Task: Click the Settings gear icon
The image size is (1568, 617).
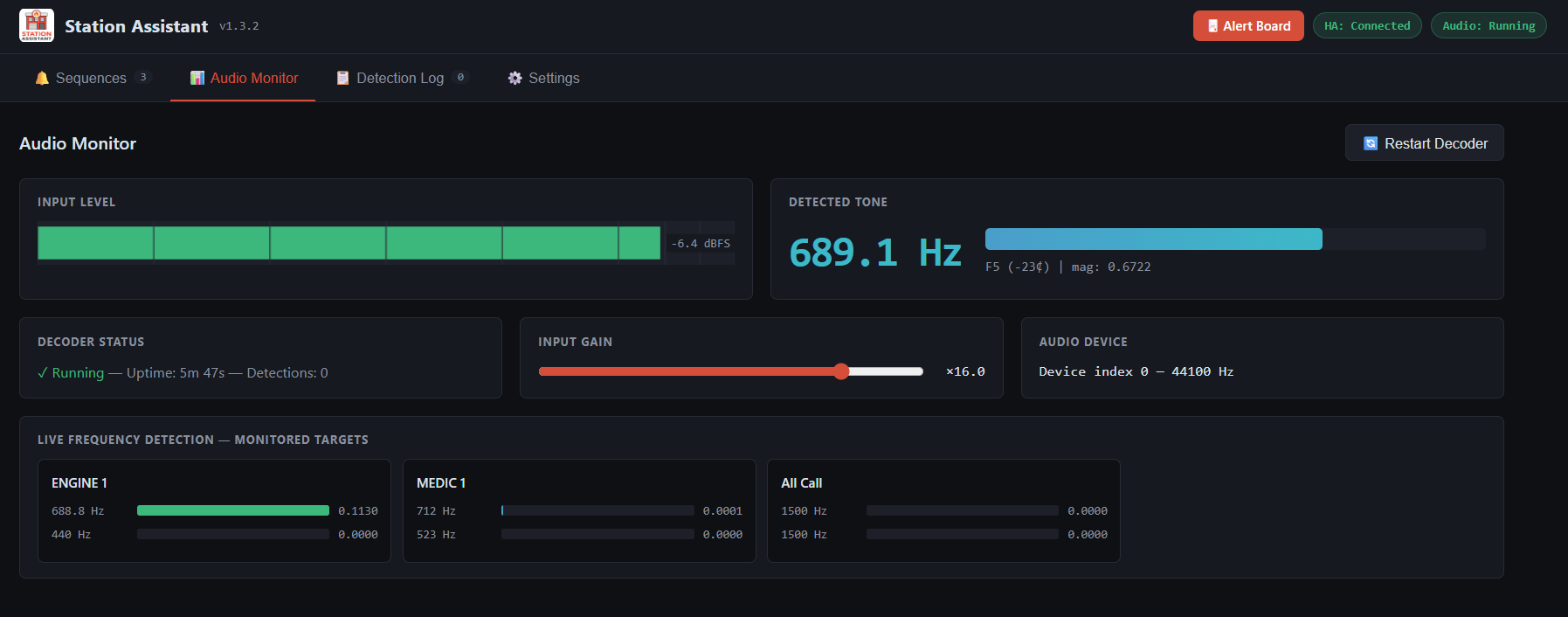Action: click(x=515, y=79)
